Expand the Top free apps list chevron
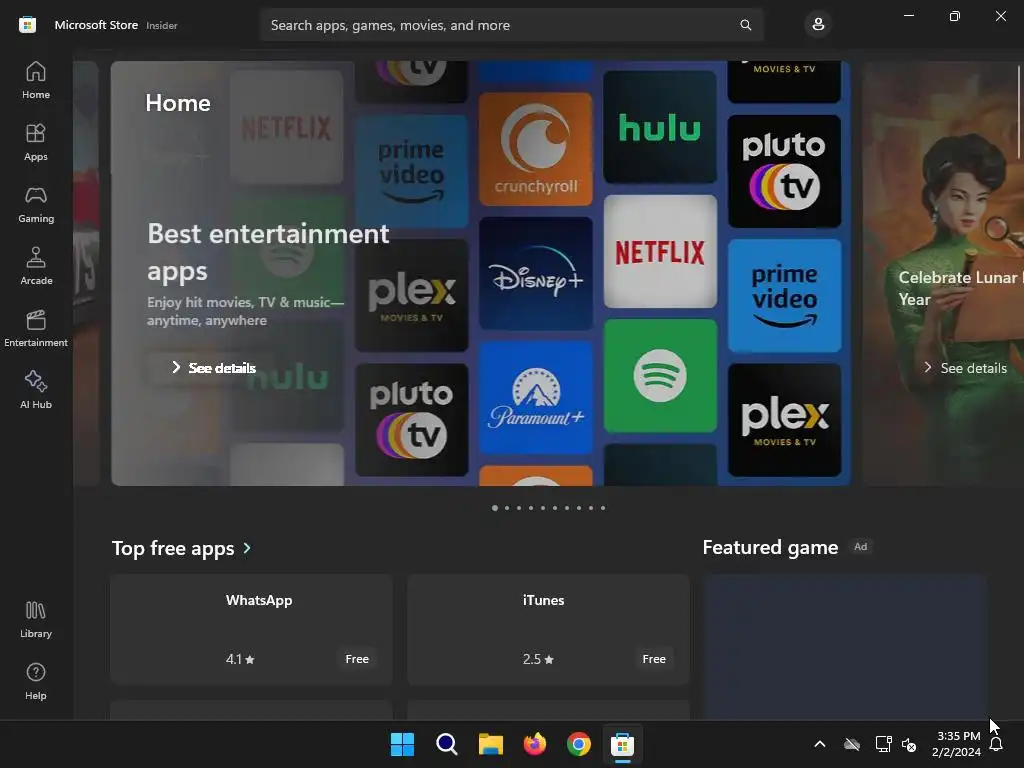 click(x=247, y=548)
